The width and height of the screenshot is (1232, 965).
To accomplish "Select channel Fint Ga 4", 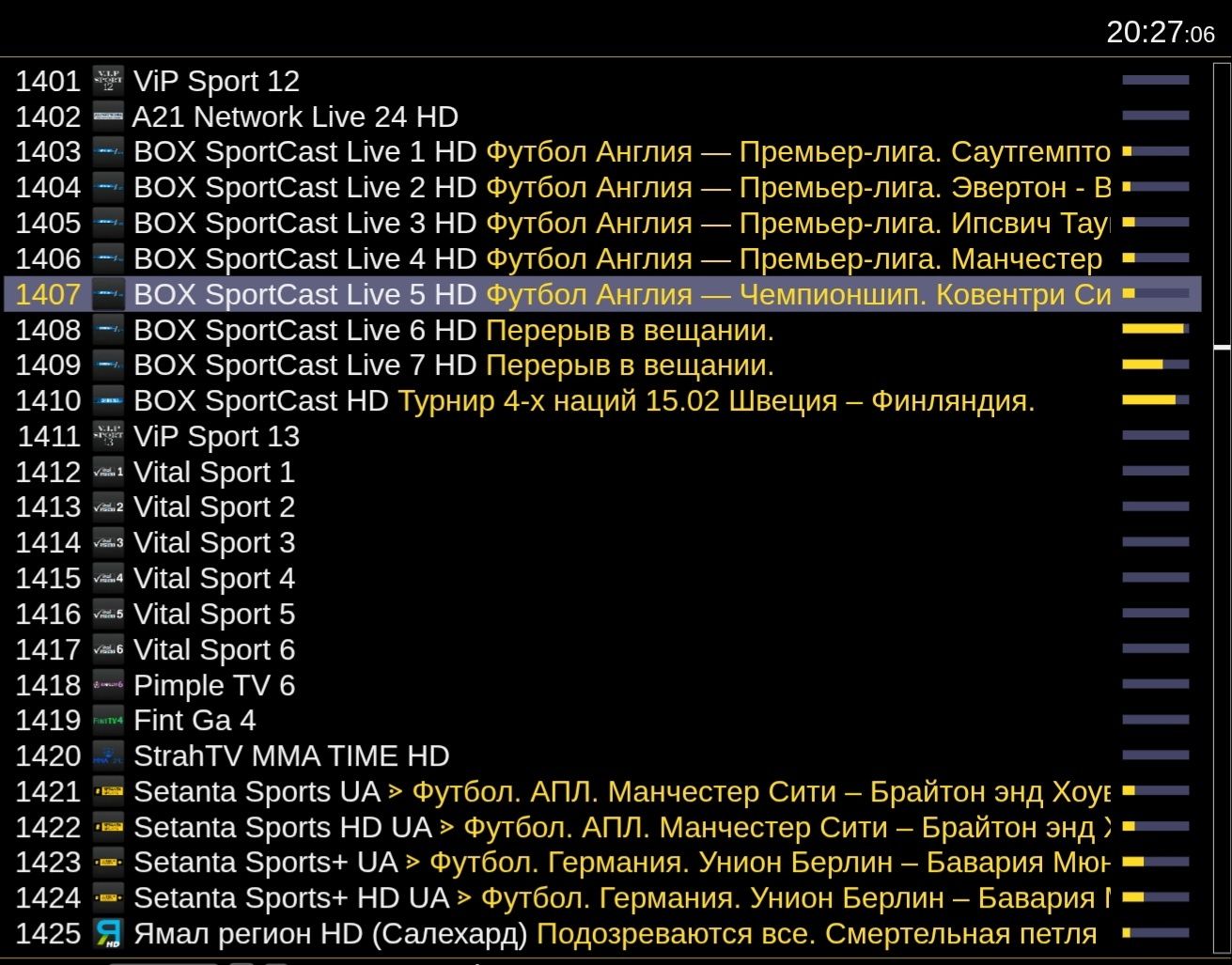I will [x=602, y=720].
